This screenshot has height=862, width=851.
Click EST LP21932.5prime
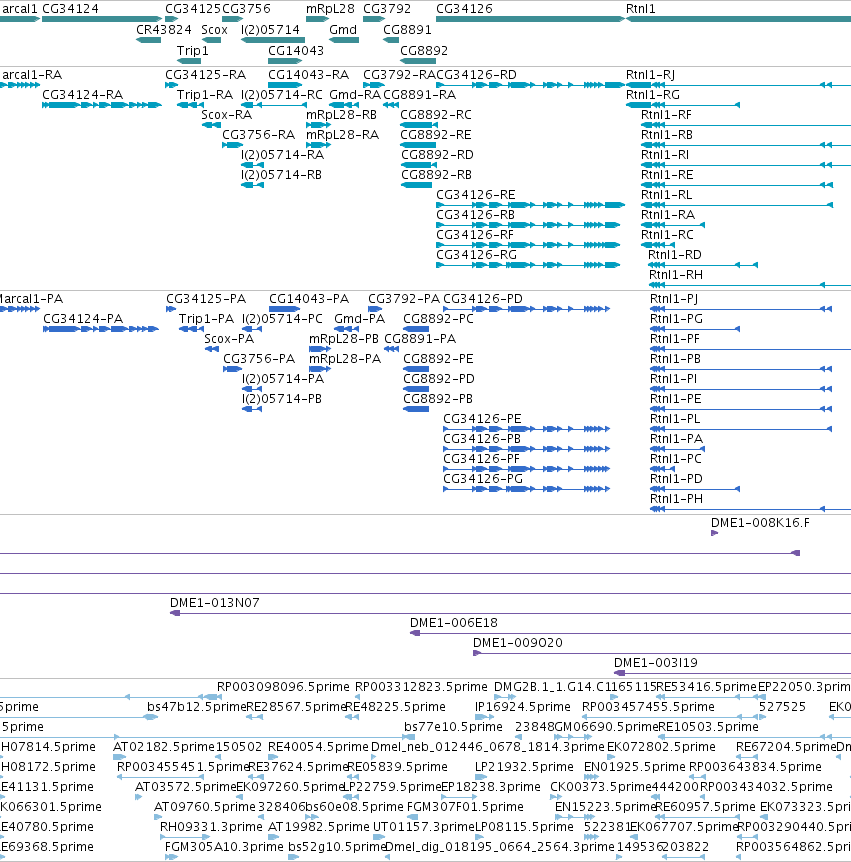pos(524,766)
